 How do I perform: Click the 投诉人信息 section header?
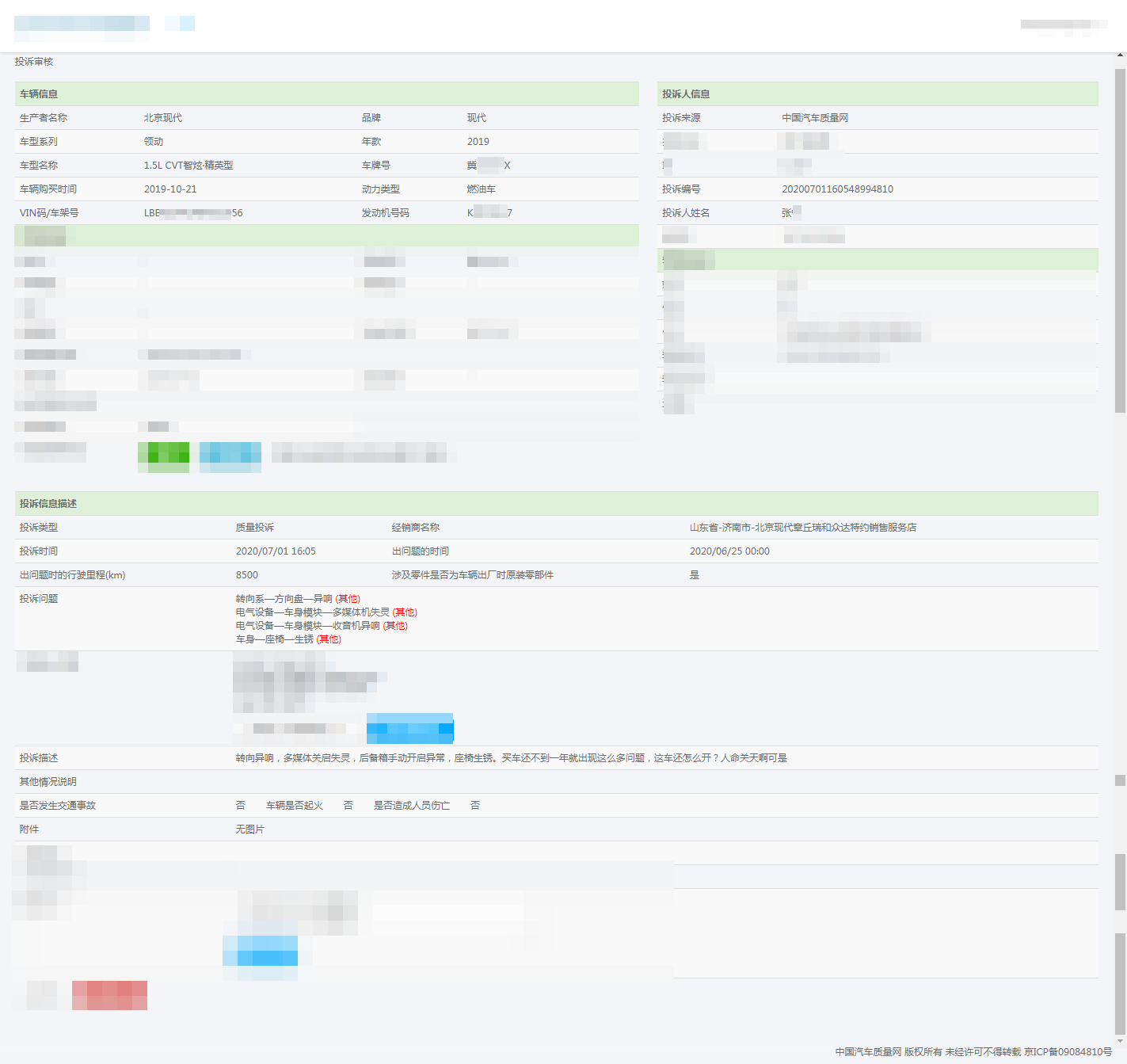(686, 94)
